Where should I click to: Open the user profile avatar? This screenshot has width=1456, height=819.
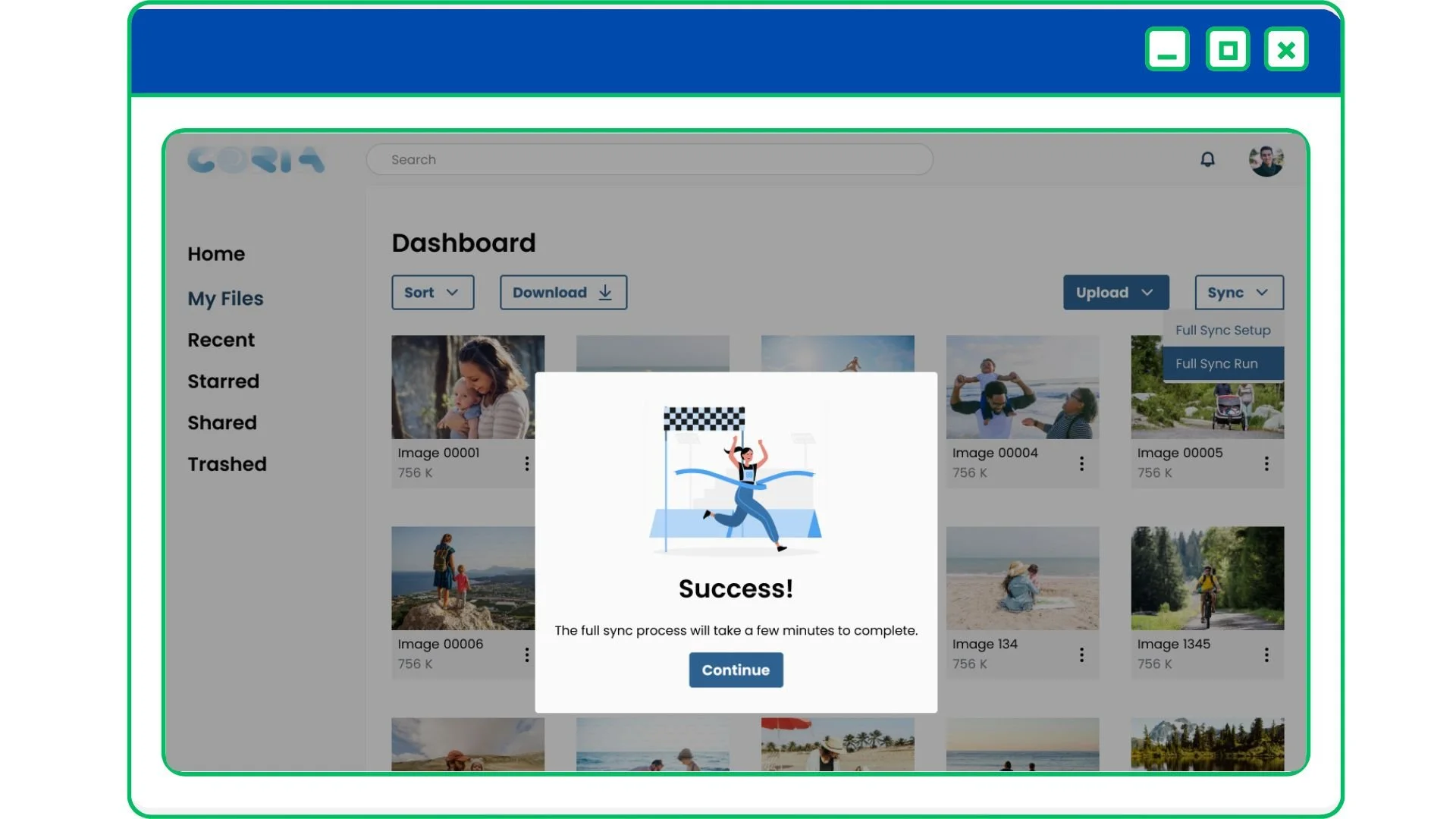[x=1266, y=160]
